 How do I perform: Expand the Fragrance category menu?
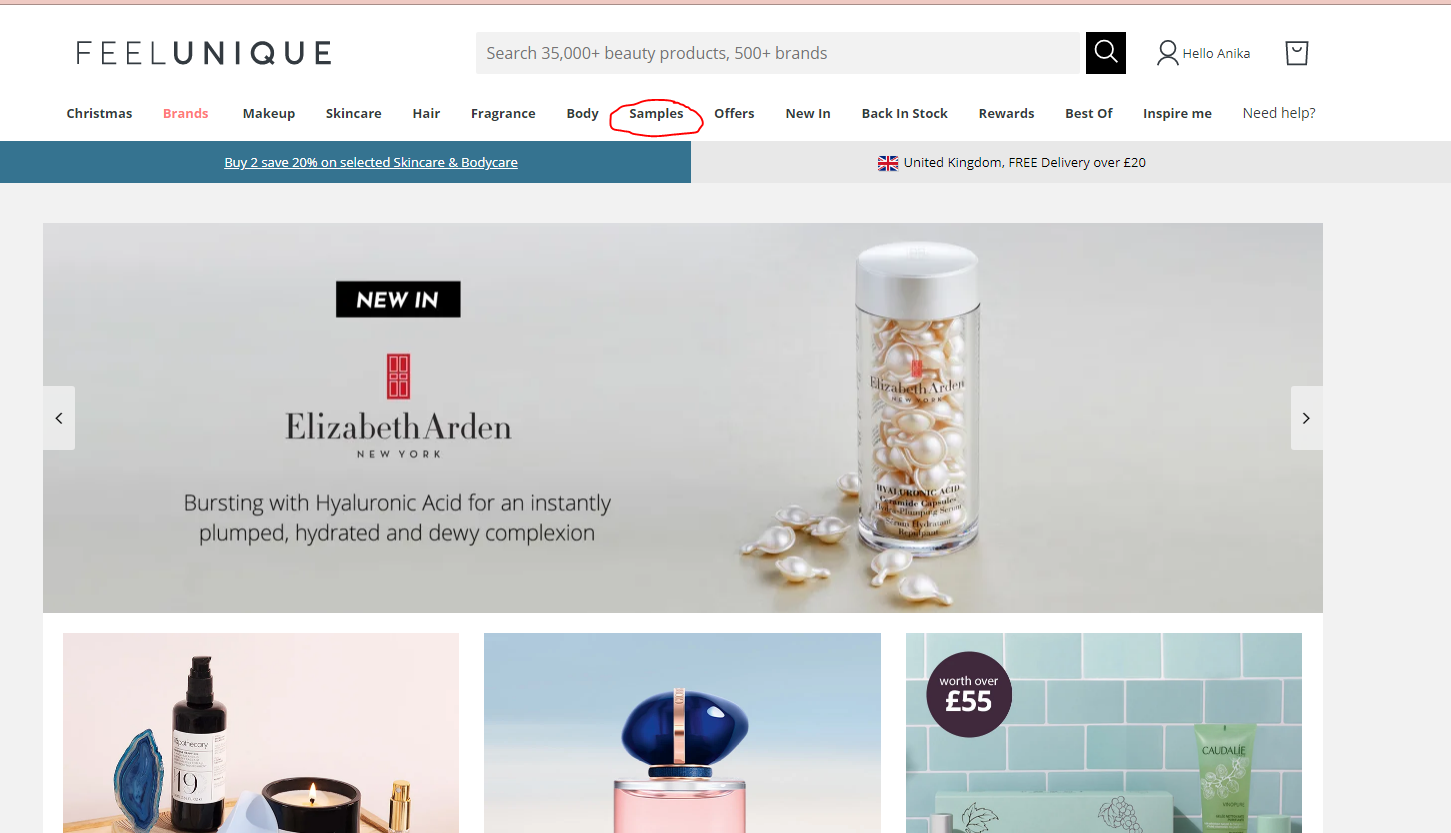pos(503,114)
